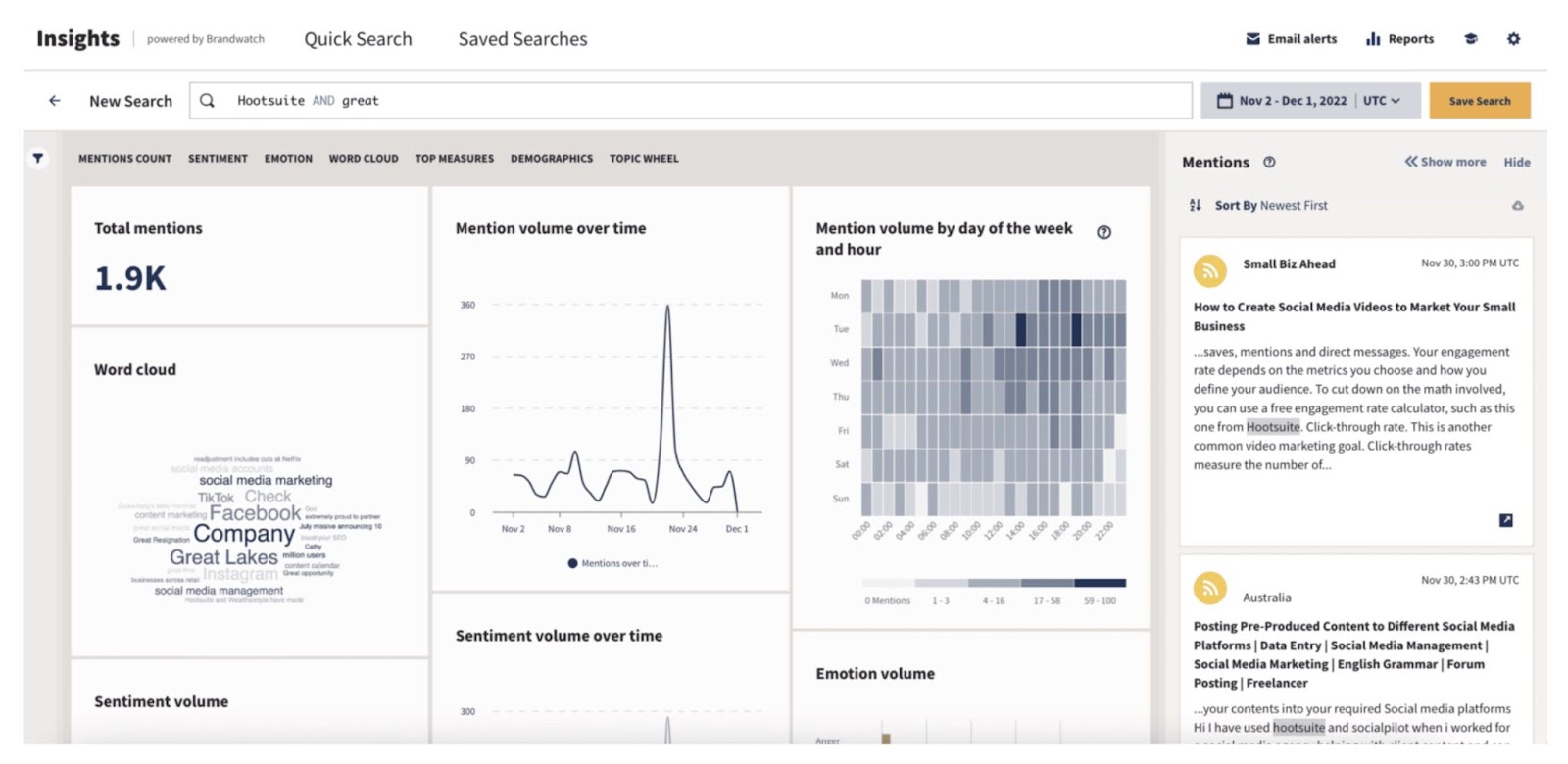Open Sort By Newest First dropdown
This screenshot has width=1568, height=764.
click(x=1271, y=206)
